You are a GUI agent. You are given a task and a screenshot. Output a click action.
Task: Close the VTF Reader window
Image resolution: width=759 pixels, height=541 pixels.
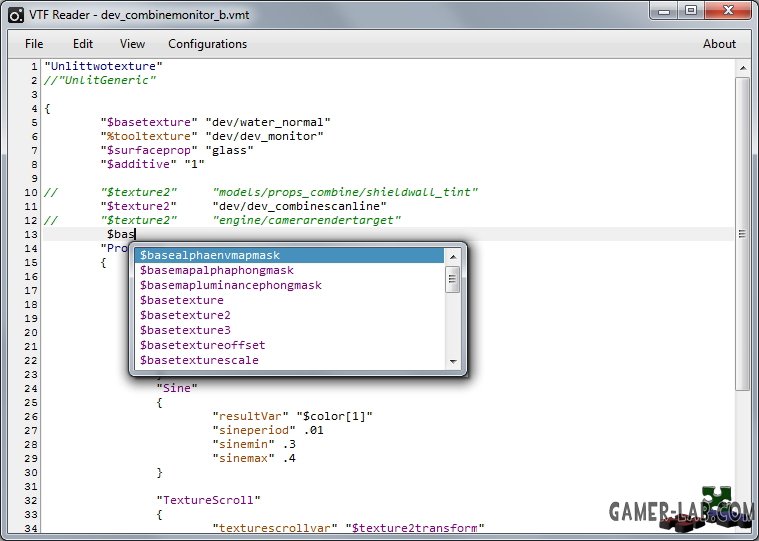(729, 11)
